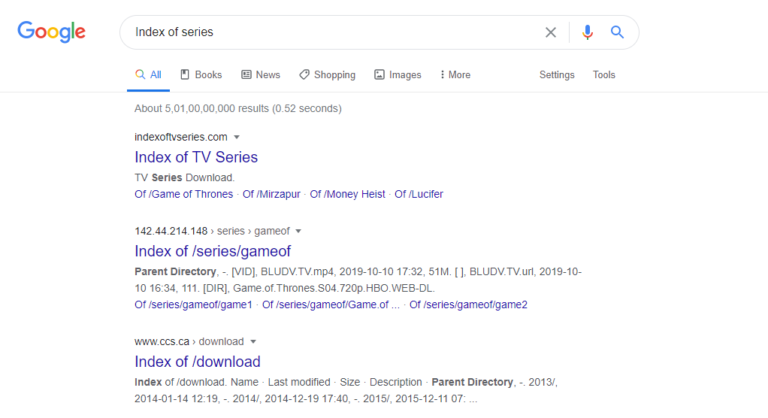Open Of /series/gameof/game1 sitelink
This screenshot has height=418, width=768.
[x=193, y=305]
